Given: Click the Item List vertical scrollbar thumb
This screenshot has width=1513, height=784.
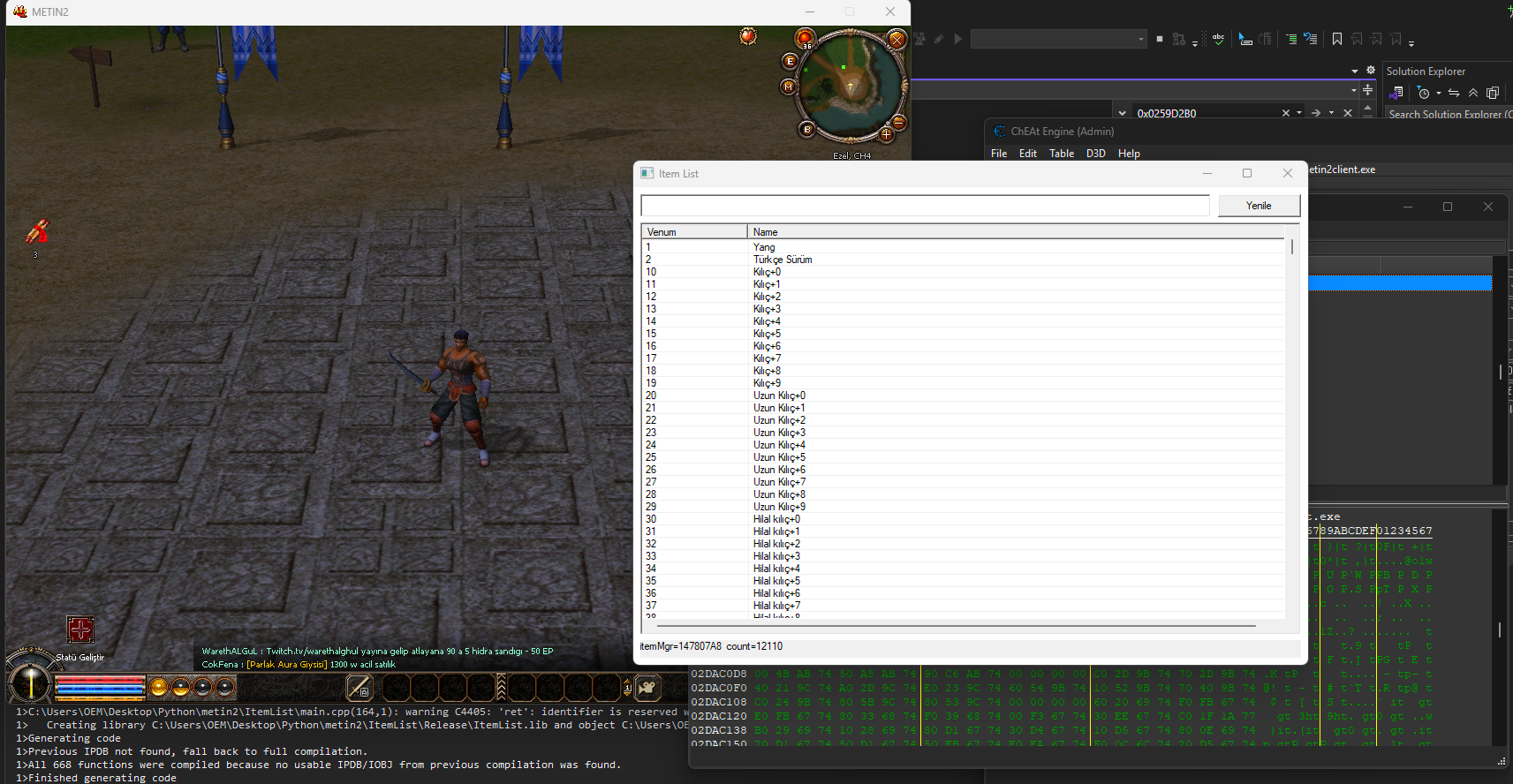Looking at the screenshot, I should pyautogui.click(x=1292, y=247).
